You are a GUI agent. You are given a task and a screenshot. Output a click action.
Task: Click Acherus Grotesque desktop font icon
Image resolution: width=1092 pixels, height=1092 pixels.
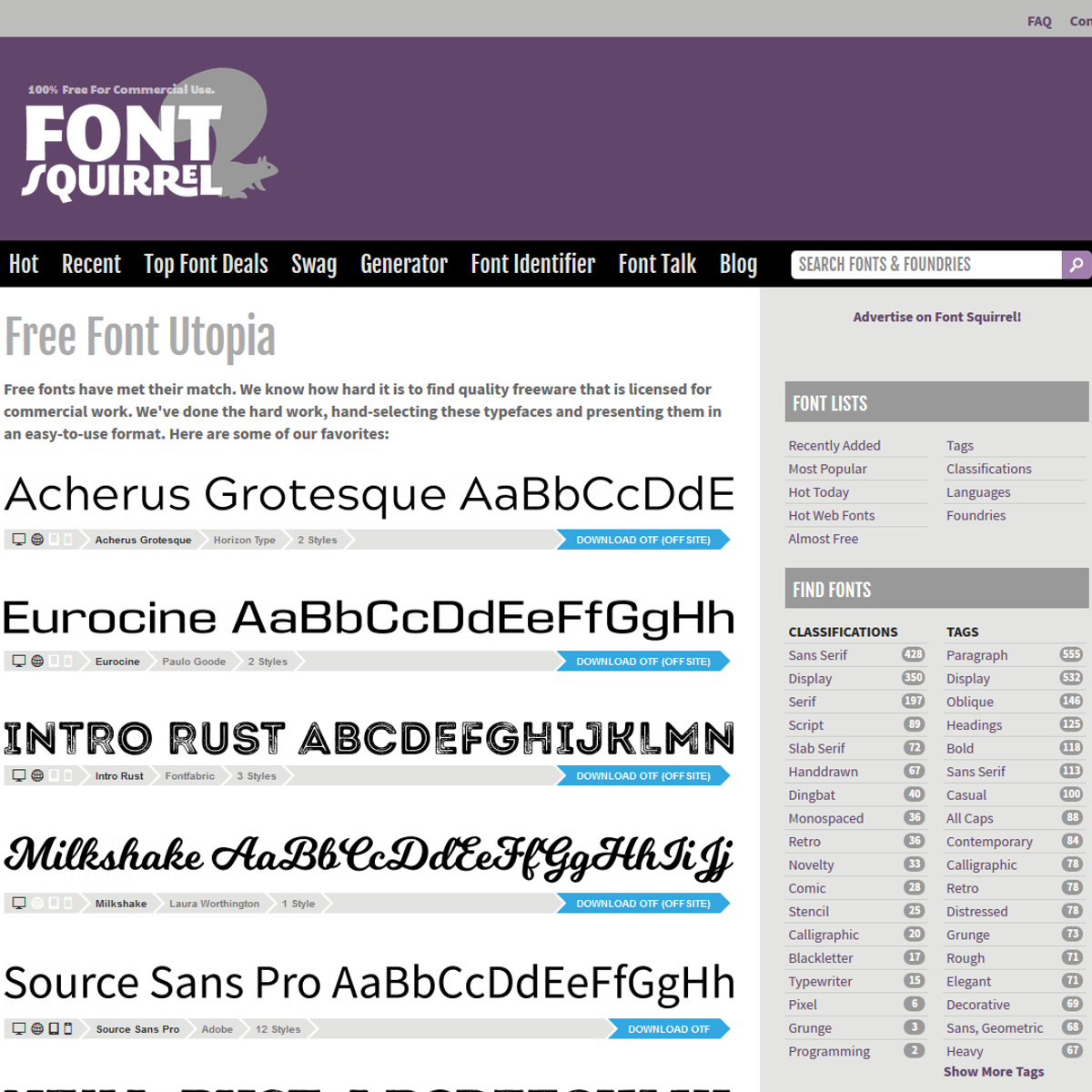[18, 540]
